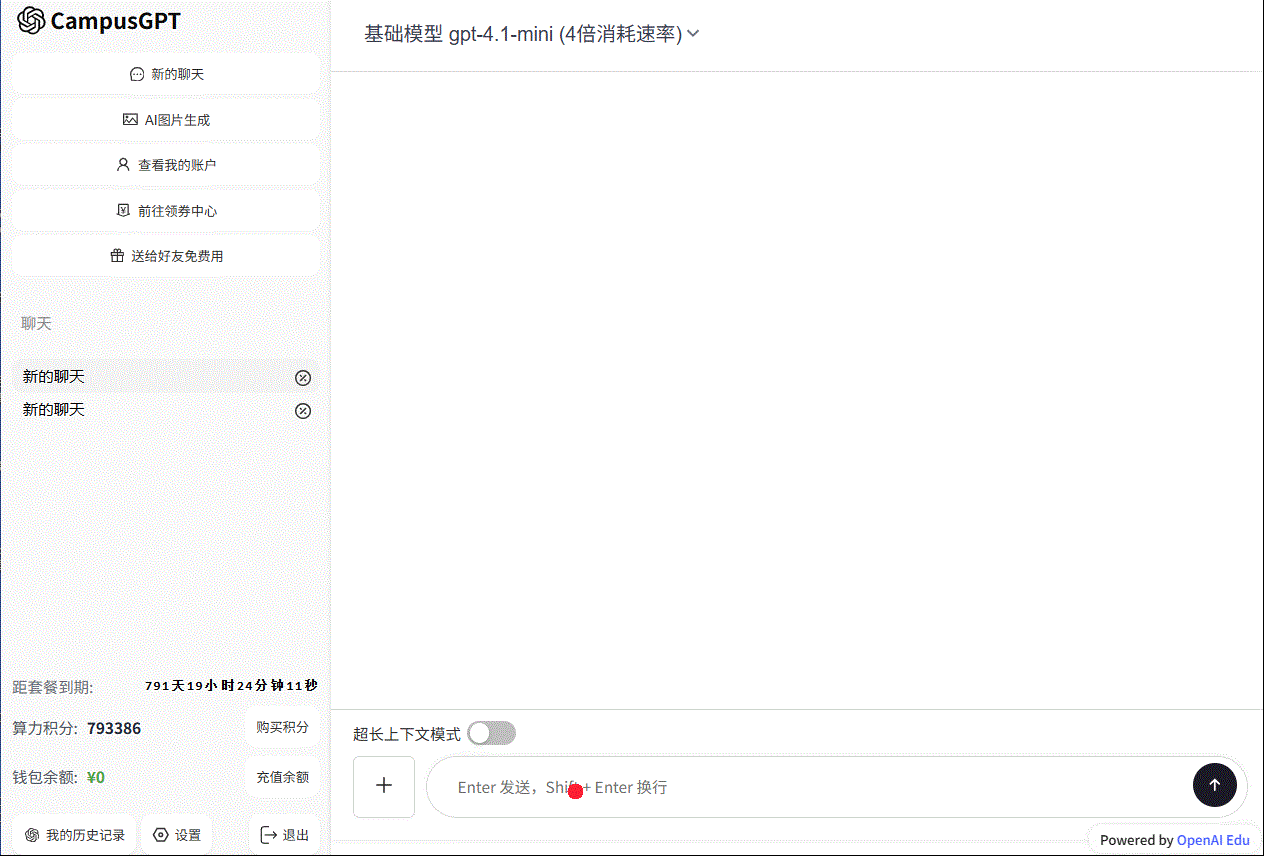Delete the second 新的聊天 conversation icon

303,411
